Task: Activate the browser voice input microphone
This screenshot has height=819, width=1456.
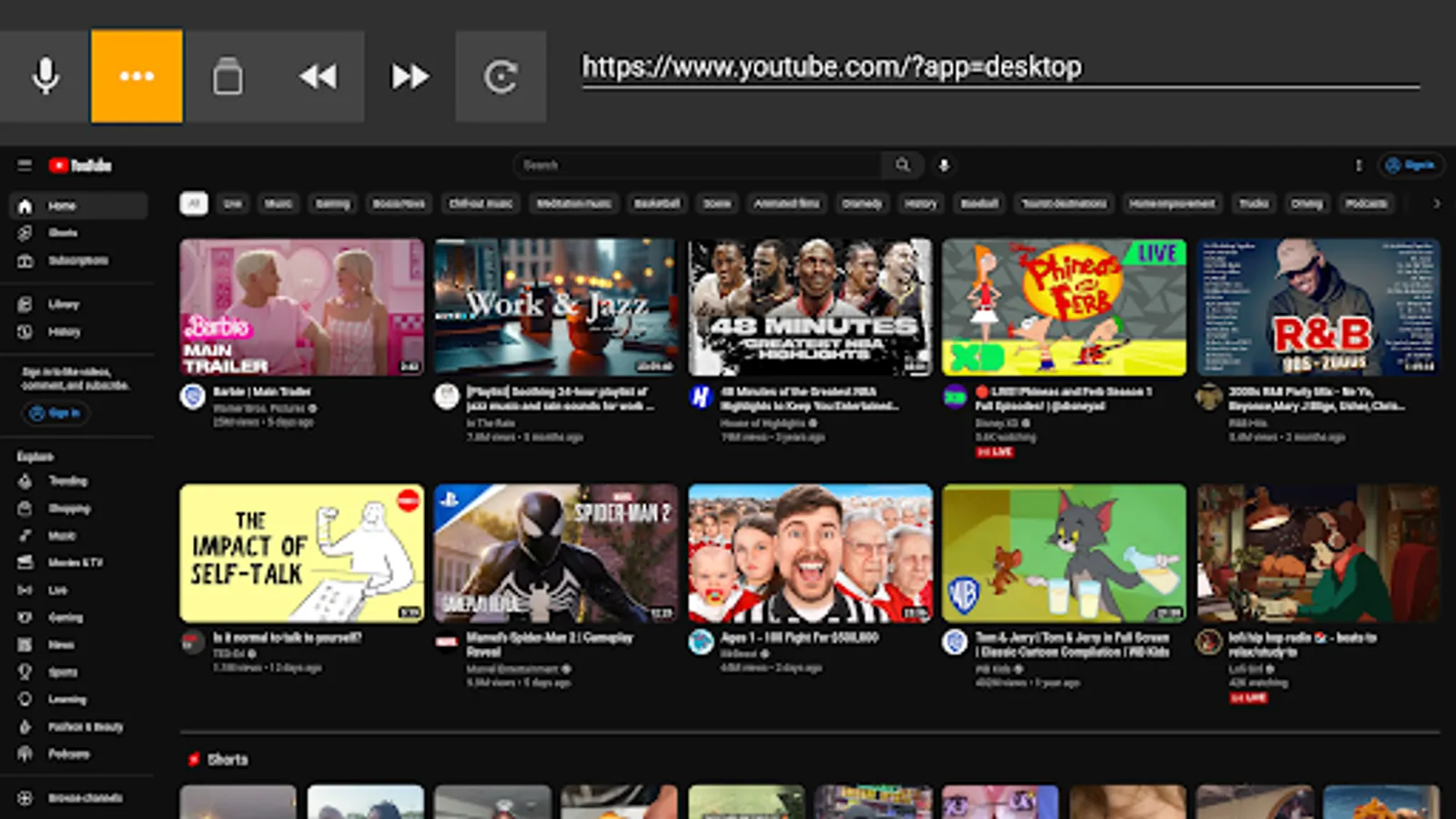Action: (45, 76)
